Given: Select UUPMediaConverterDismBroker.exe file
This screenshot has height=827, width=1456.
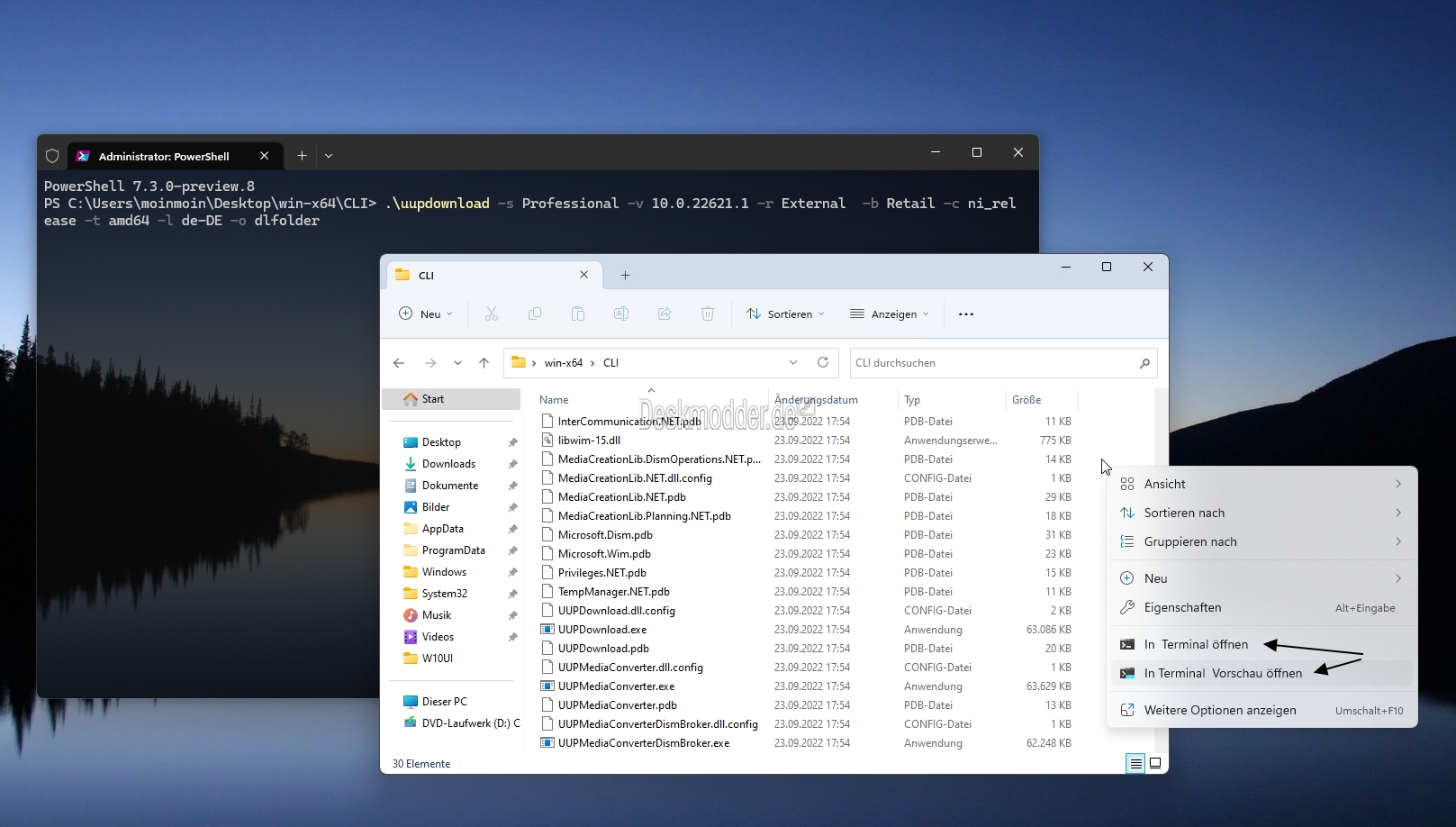Looking at the screenshot, I should click(x=644, y=743).
